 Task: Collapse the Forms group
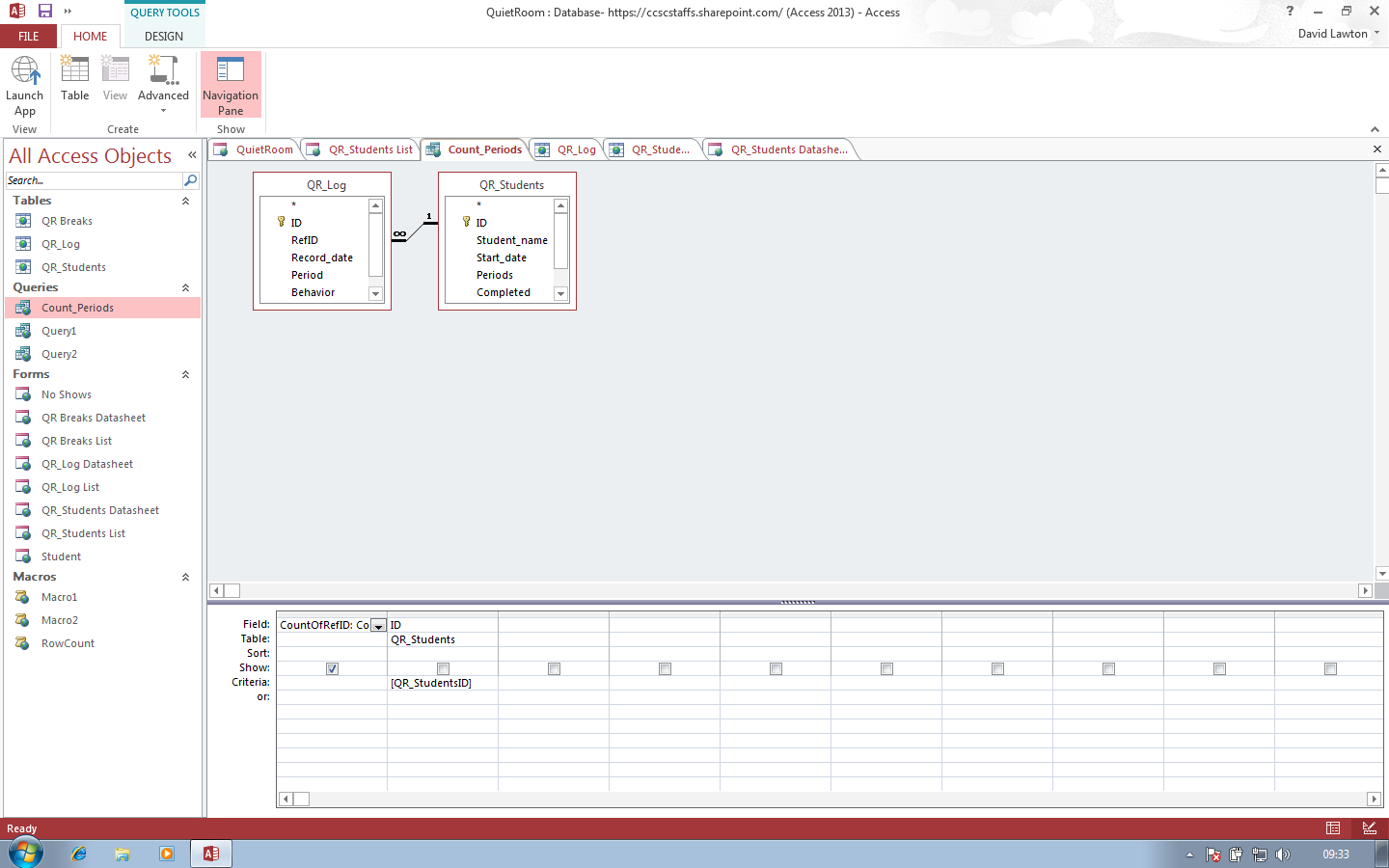pos(185,374)
